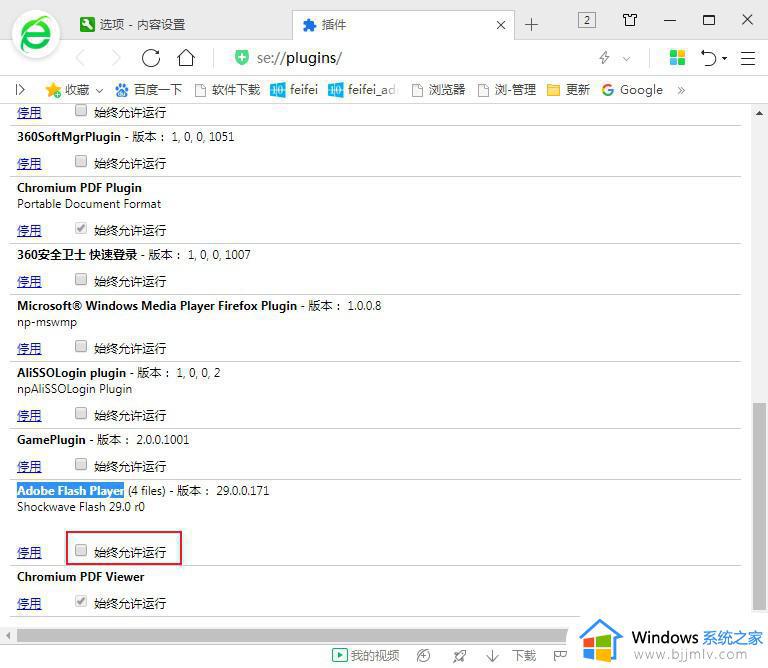Disable Chromium PDF Plugin via 停用

(29, 231)
